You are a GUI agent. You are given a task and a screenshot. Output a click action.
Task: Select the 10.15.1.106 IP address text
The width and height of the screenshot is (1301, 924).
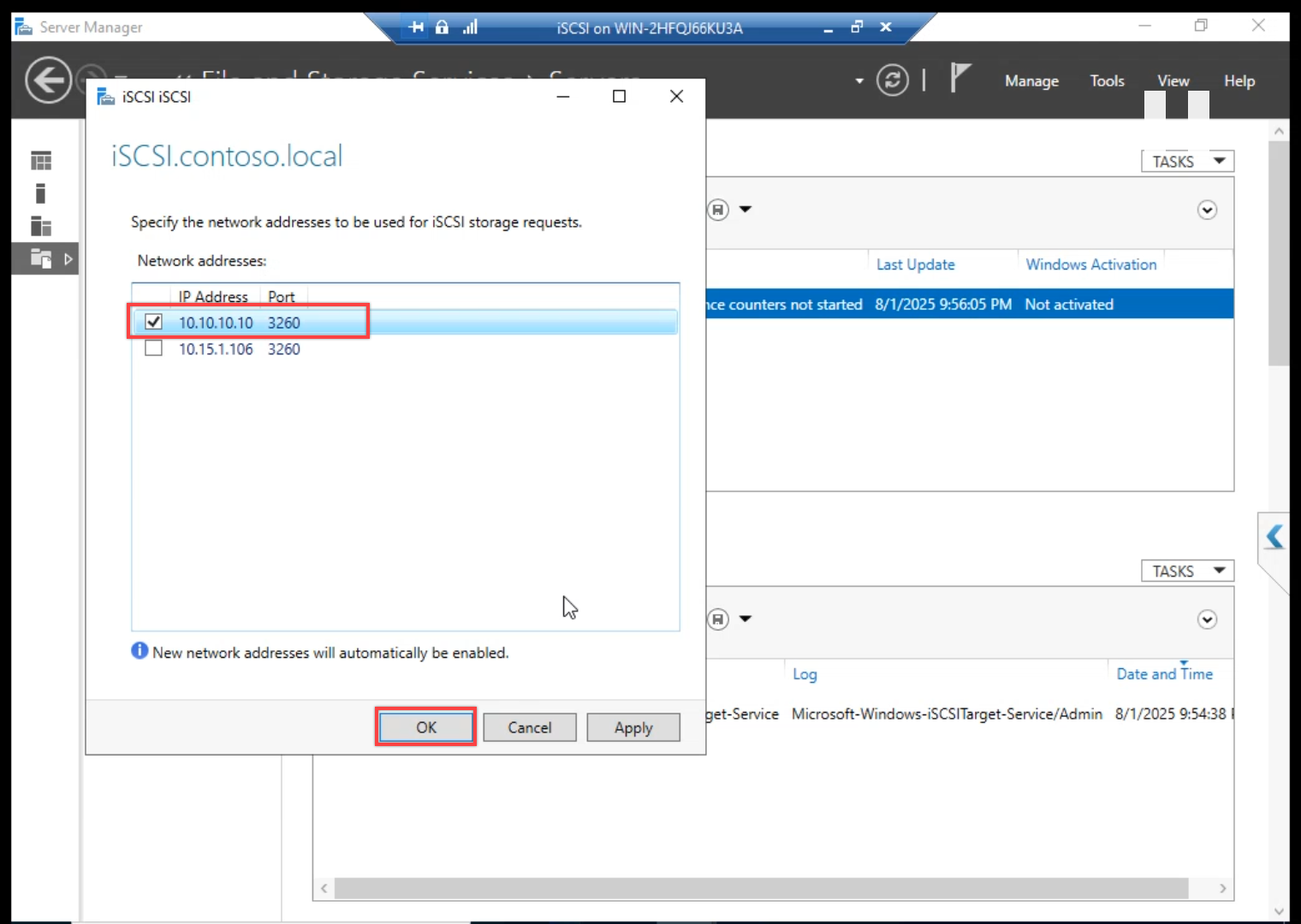pos(216,349)
